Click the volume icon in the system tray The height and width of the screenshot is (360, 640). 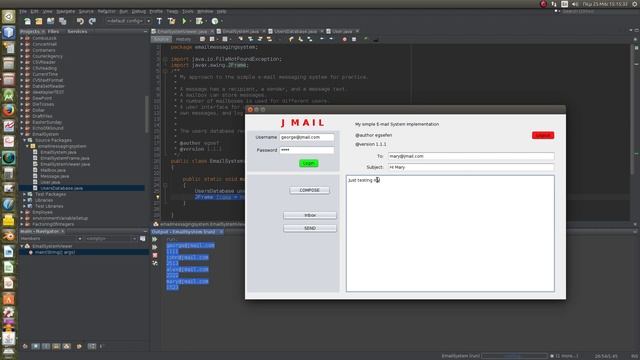coord(575,4)
